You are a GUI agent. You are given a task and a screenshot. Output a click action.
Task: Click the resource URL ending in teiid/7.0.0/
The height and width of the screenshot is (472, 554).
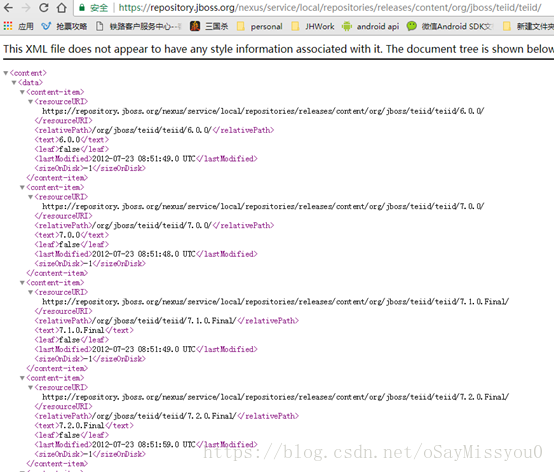(263, 206)
